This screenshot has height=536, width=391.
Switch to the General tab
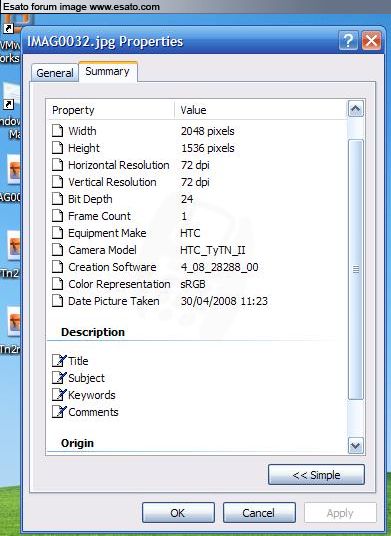click(x=55, y=73)
